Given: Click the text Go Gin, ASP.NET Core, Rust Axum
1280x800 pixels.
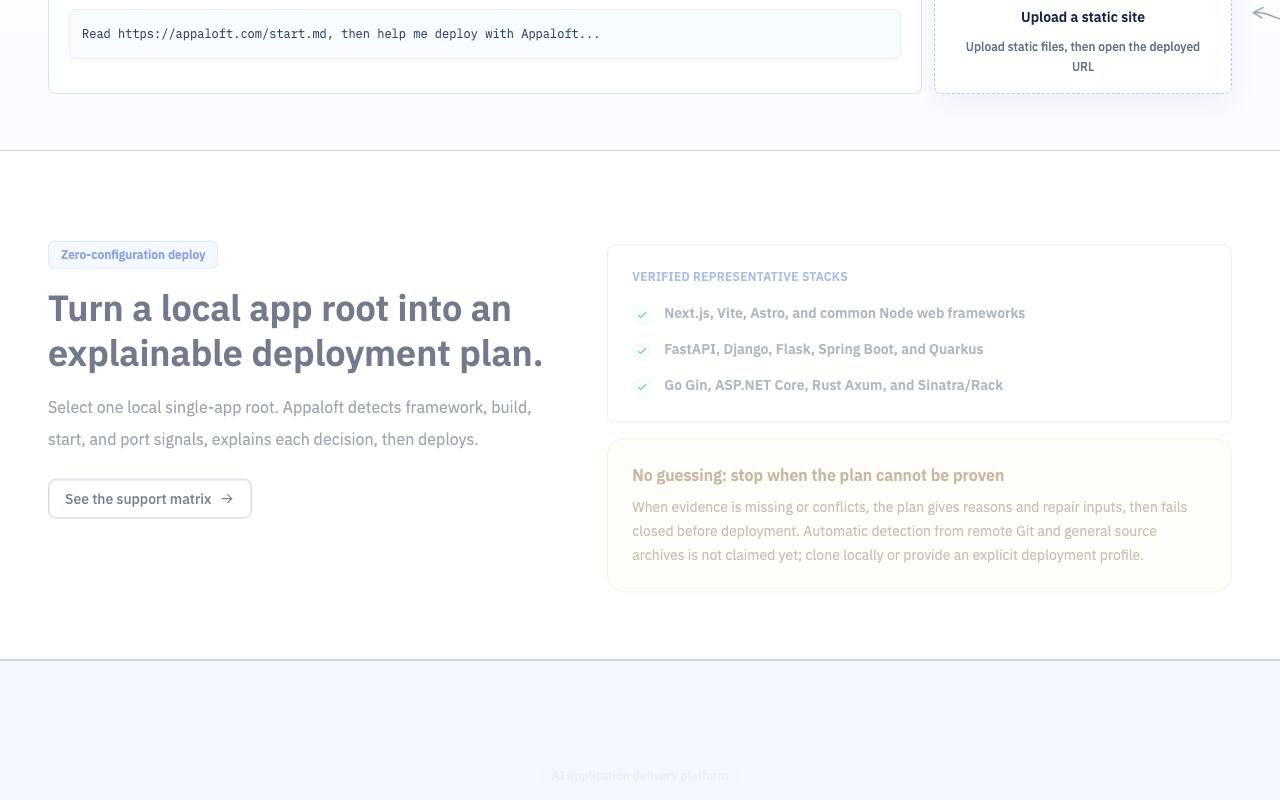Looking at the screenshot, I should tap(834, 385).
